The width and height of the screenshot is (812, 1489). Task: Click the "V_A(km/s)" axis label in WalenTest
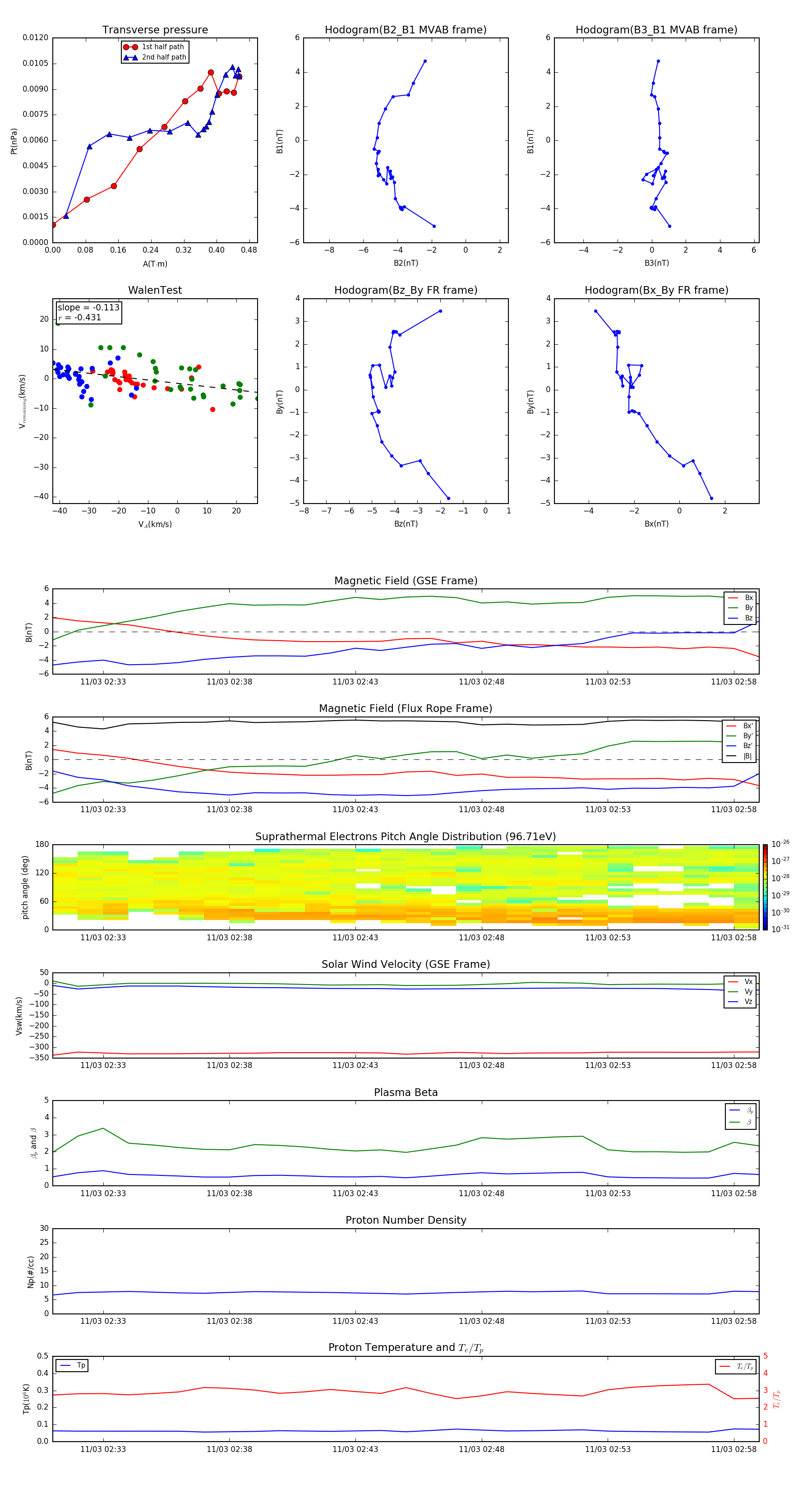[155, 524]
